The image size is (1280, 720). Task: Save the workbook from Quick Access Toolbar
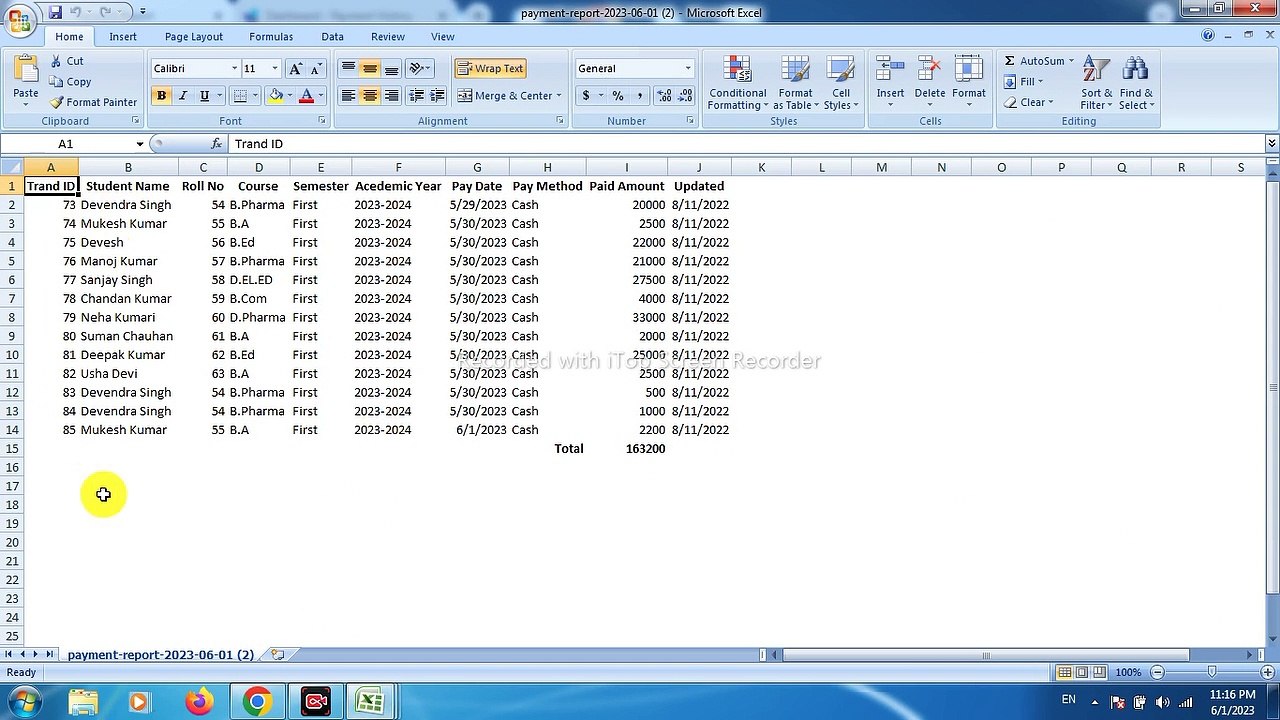pos(55,12)
